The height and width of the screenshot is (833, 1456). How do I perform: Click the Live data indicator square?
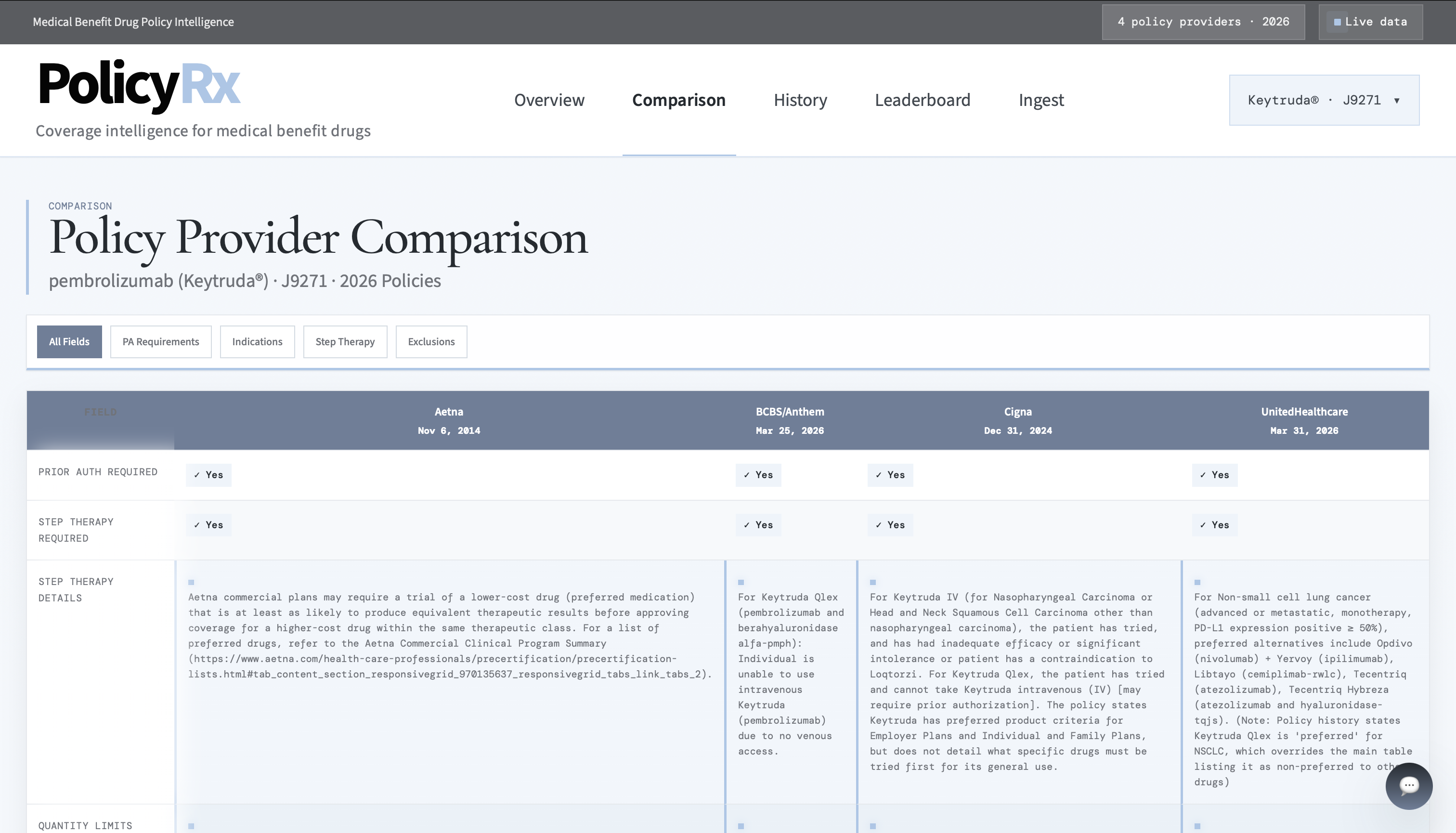click(1337, 22)
